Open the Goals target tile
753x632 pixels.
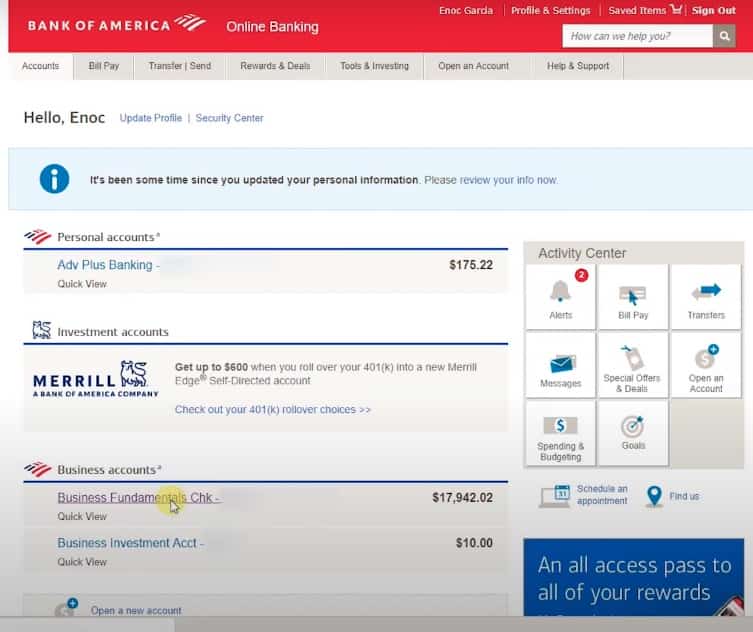pyautogui.click(x=633, y=434)
